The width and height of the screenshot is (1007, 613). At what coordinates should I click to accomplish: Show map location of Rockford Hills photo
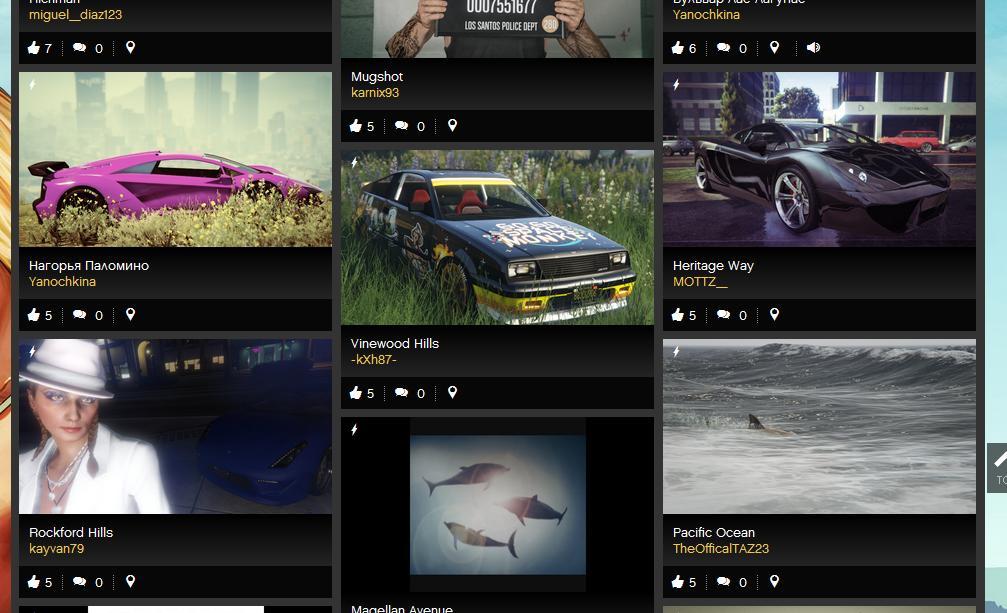[130, 582]
